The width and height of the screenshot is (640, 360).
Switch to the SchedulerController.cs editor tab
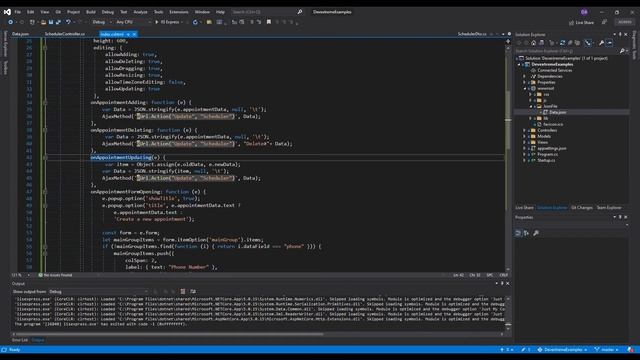pos(65,34)
